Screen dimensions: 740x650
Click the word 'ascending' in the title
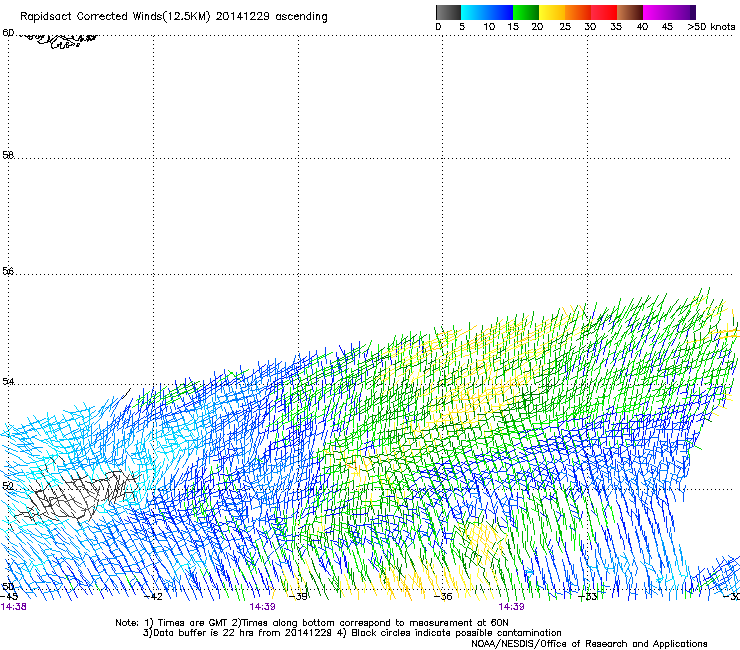point(301,17)
